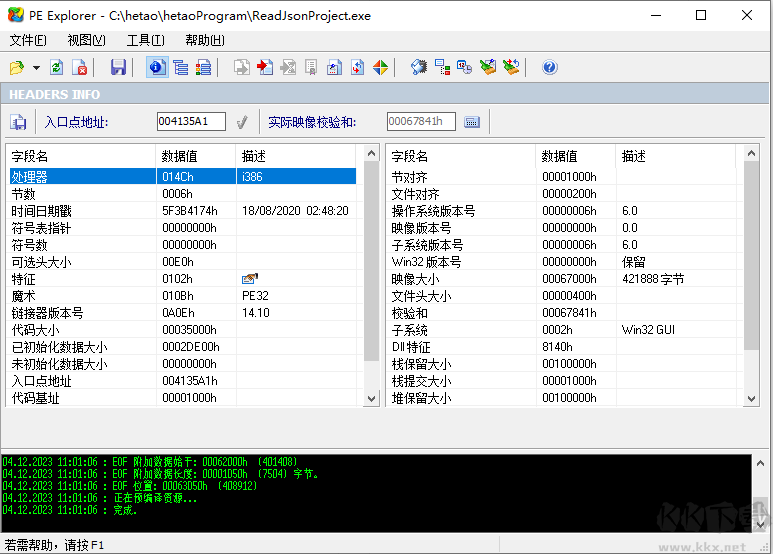
Task: Open the 工具(T) menu
Action: tap(145, 40)
